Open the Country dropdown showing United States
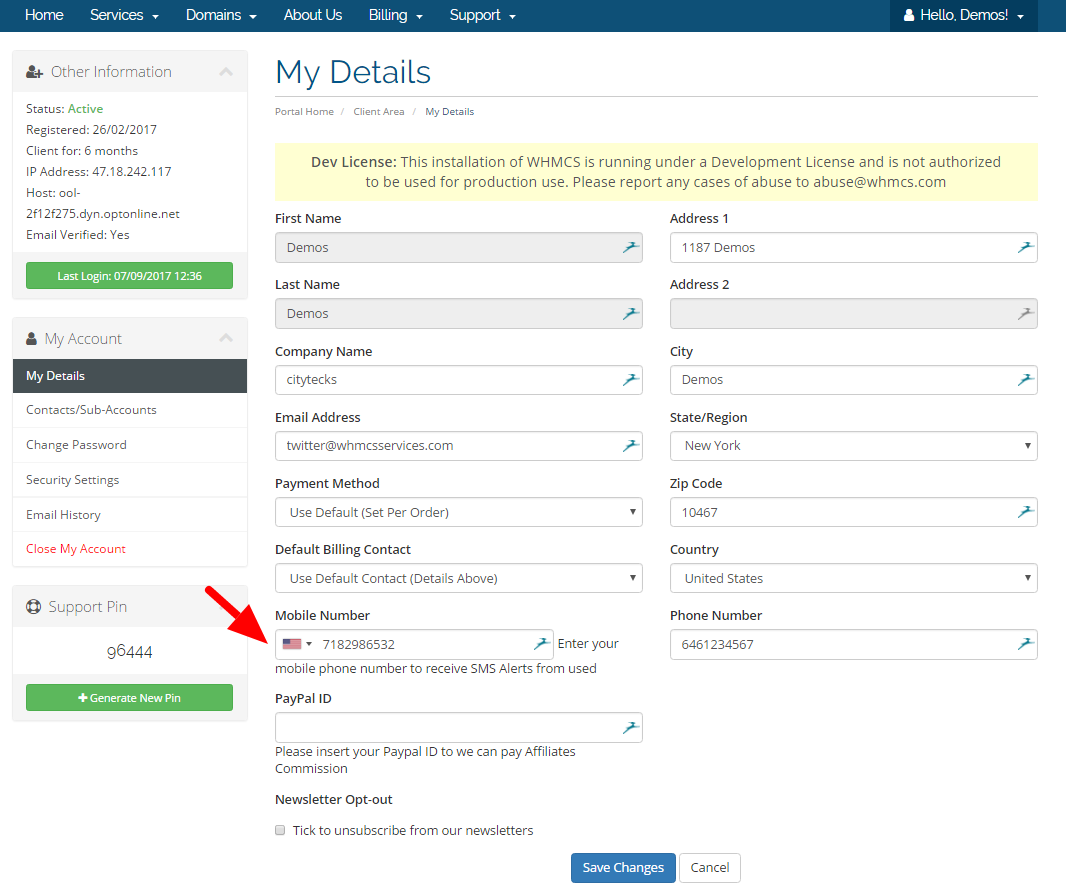 (x=854, y=578)
